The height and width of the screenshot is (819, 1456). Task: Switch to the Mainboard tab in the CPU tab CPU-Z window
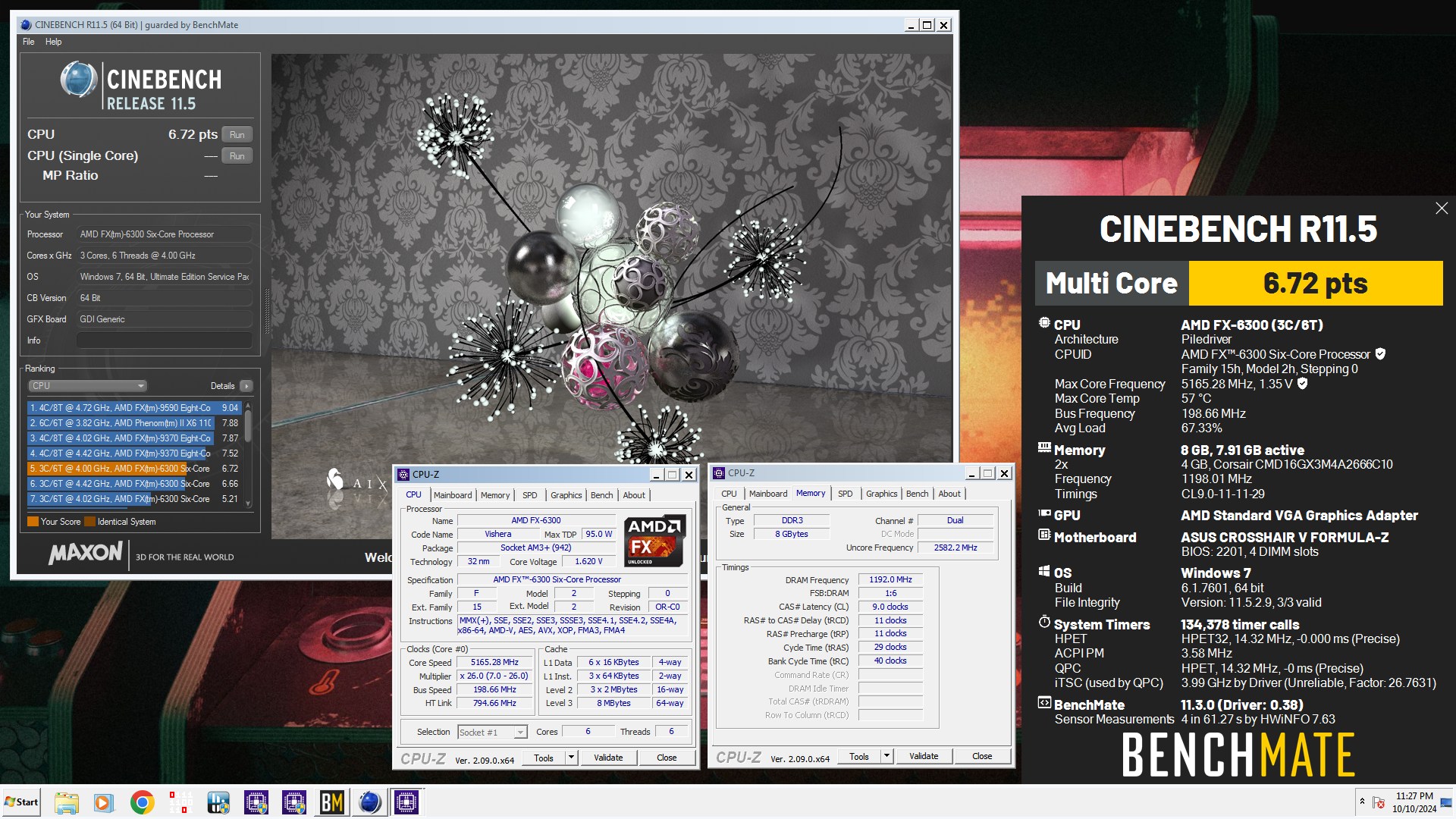coord(453,495)
